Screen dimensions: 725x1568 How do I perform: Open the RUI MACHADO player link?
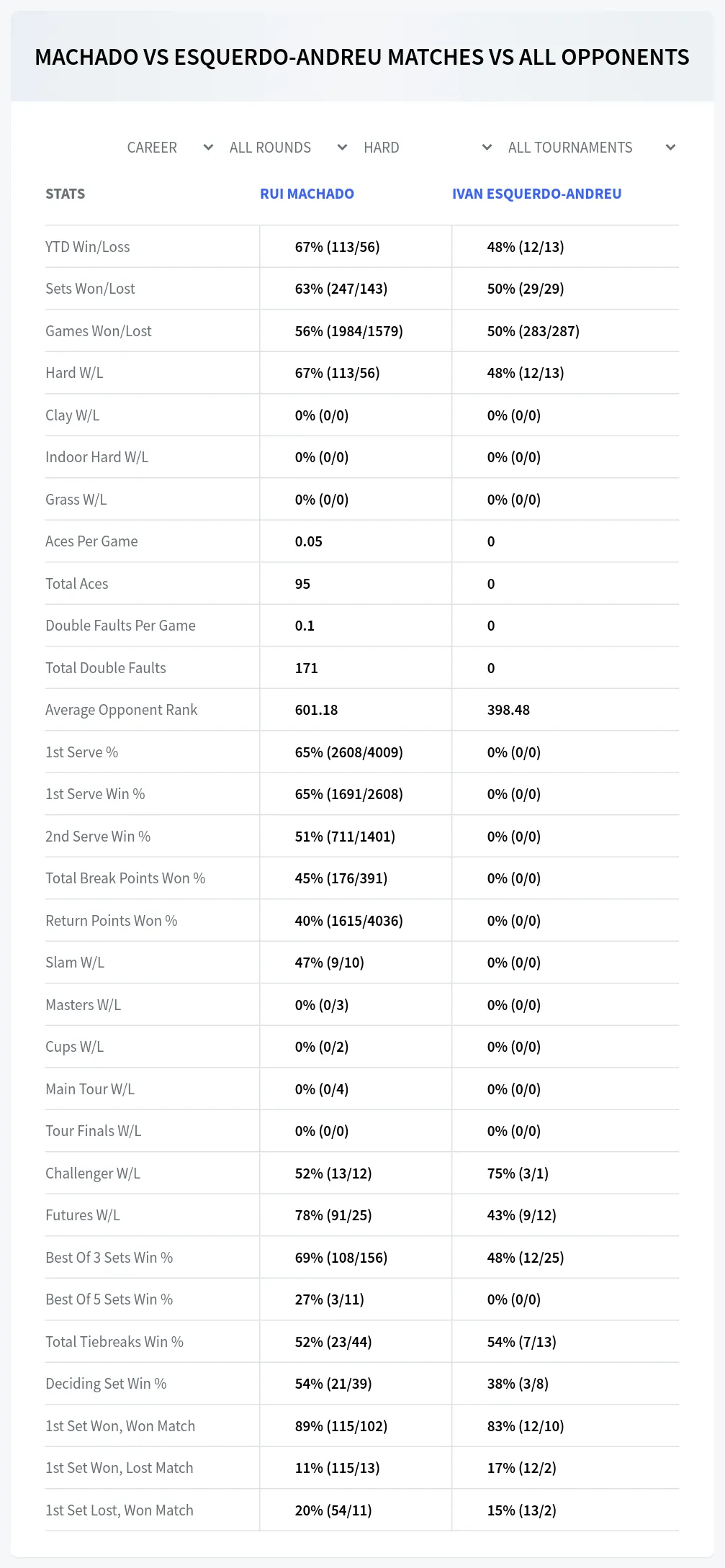click(x=307, y=194)
